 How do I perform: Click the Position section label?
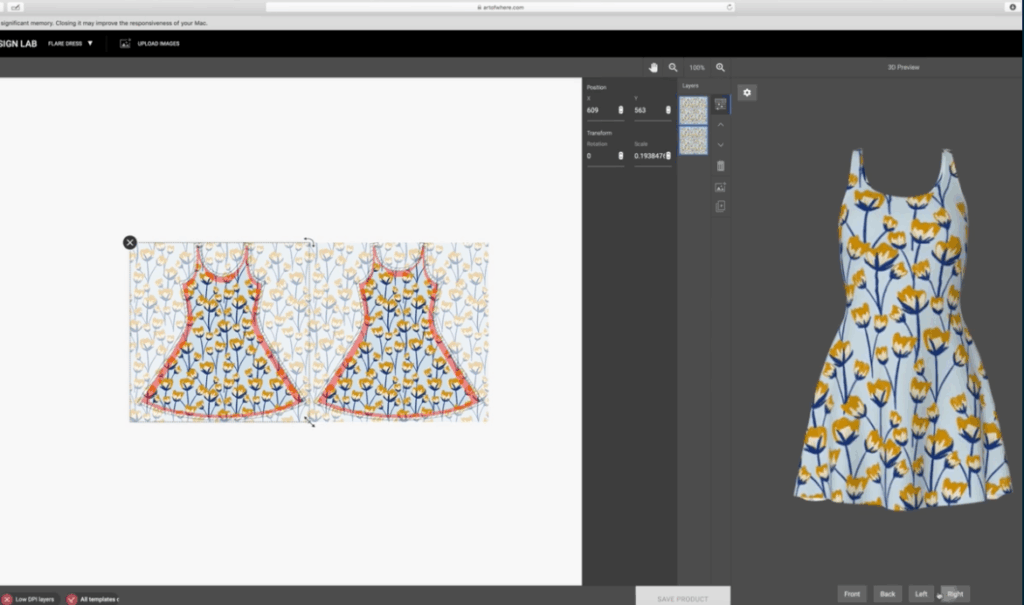pyautogui.click(x=596, y=87)
